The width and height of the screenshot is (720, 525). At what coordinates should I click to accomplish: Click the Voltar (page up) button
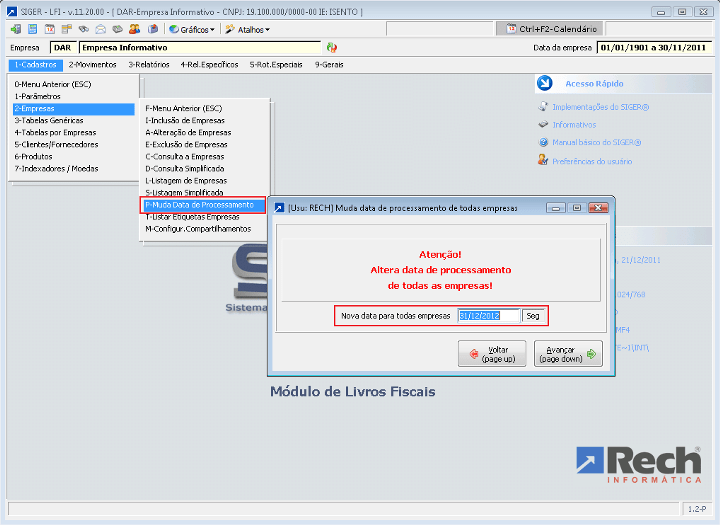(492, 354)
